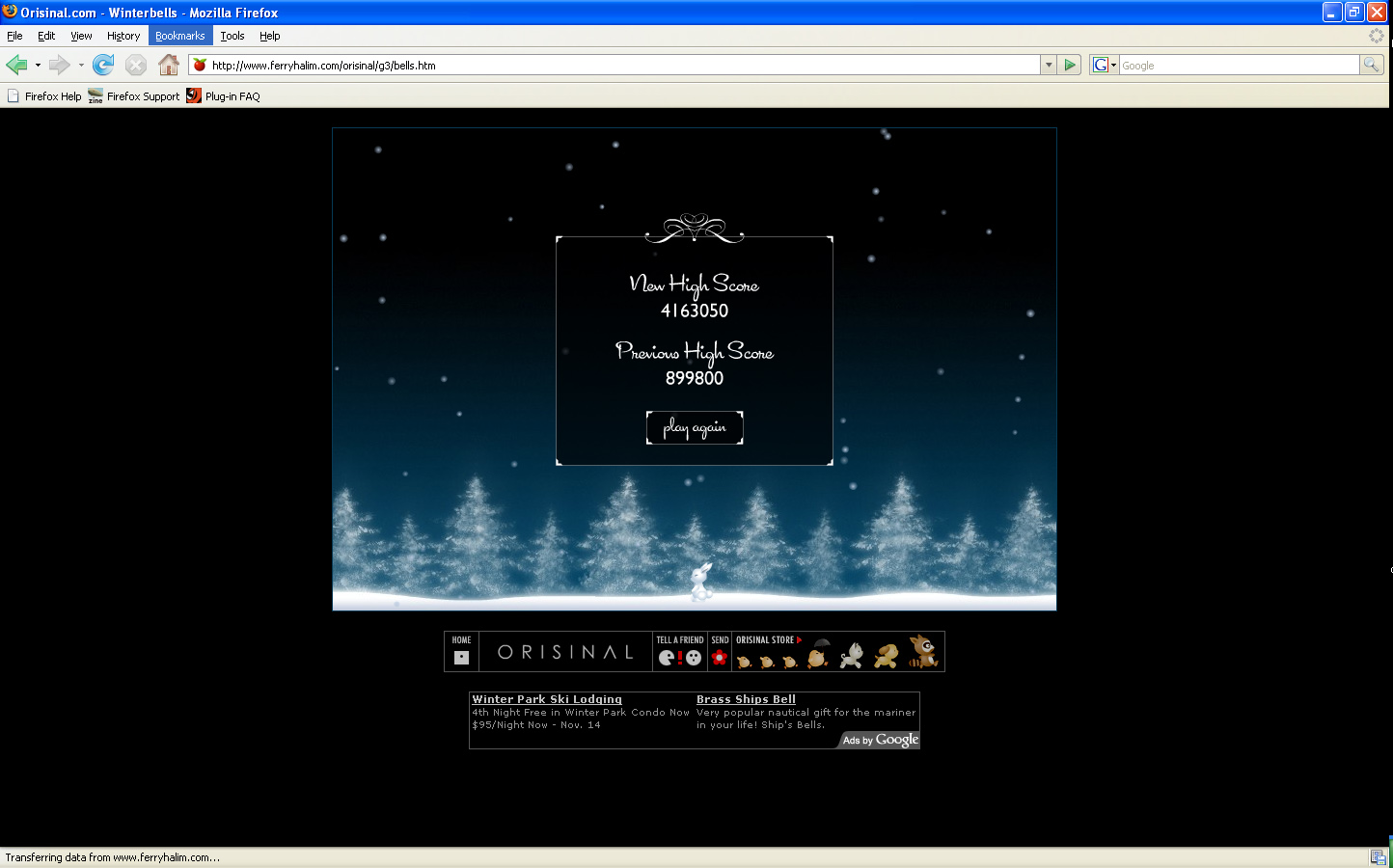
Task: Reload the Winterbells page
Action: tap(103, 65)
